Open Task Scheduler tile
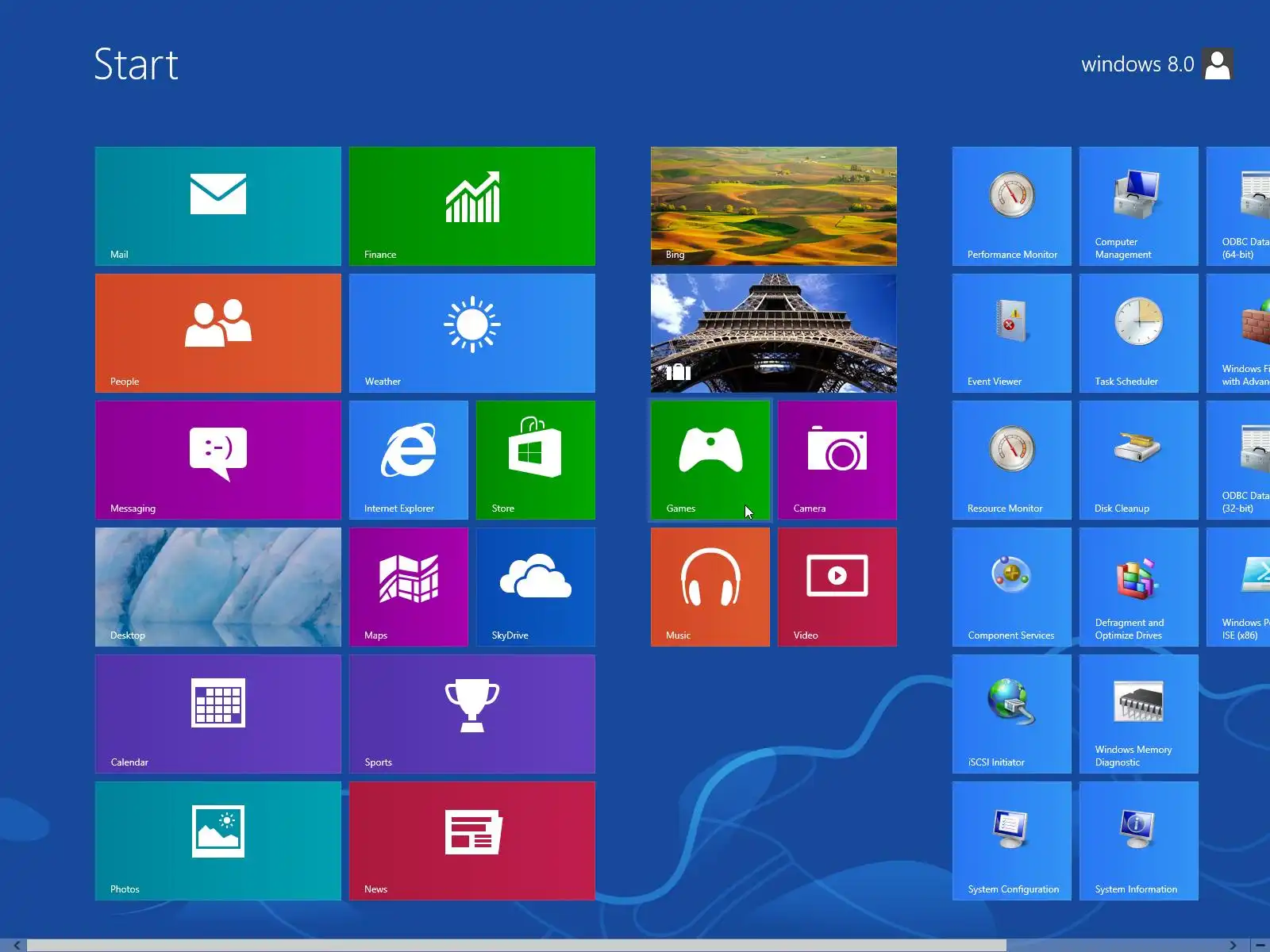Image resolution: width=1270 pixels, height=952 pixels. 1139,333
